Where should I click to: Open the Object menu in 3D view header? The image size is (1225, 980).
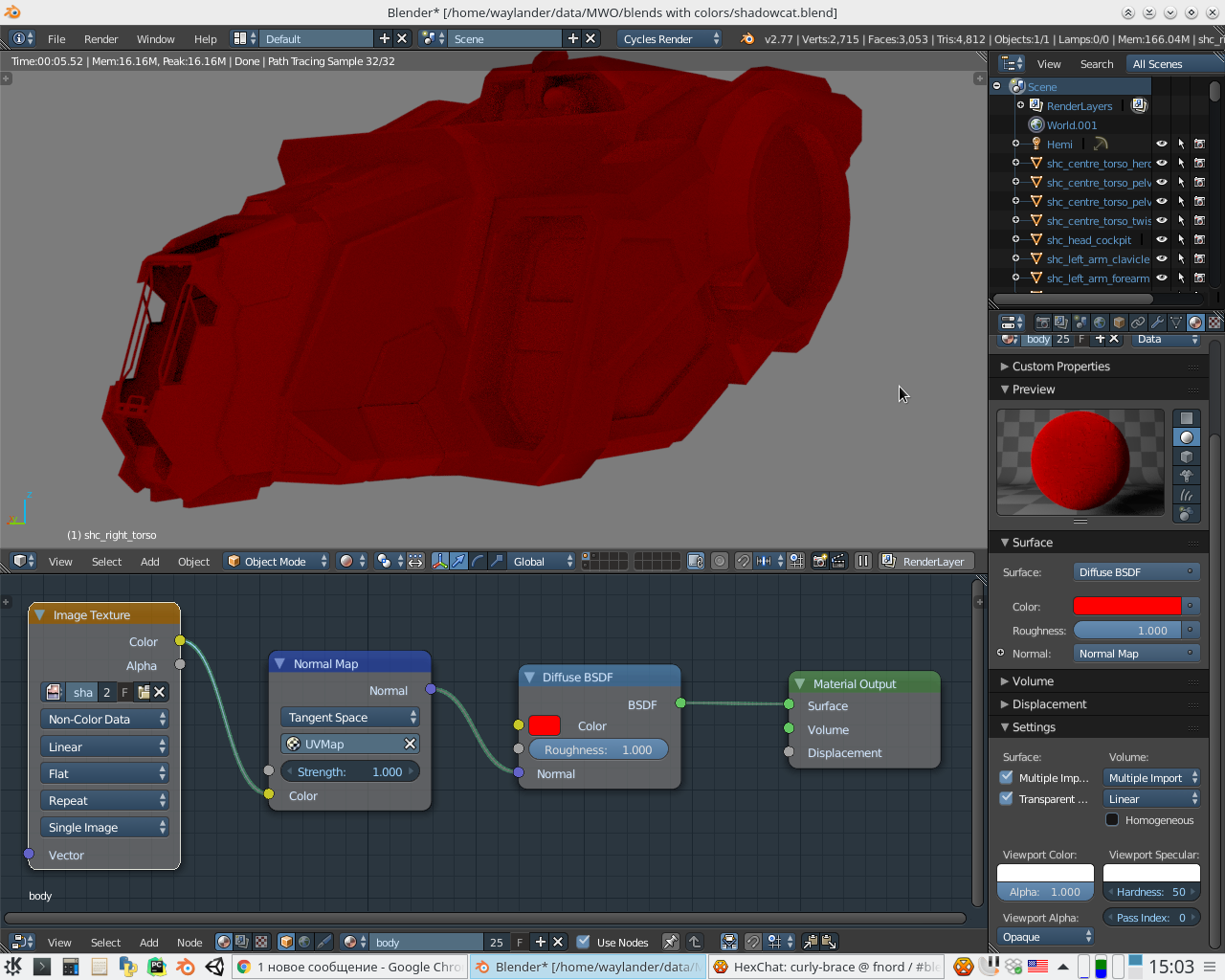click(x=193, y=562)
